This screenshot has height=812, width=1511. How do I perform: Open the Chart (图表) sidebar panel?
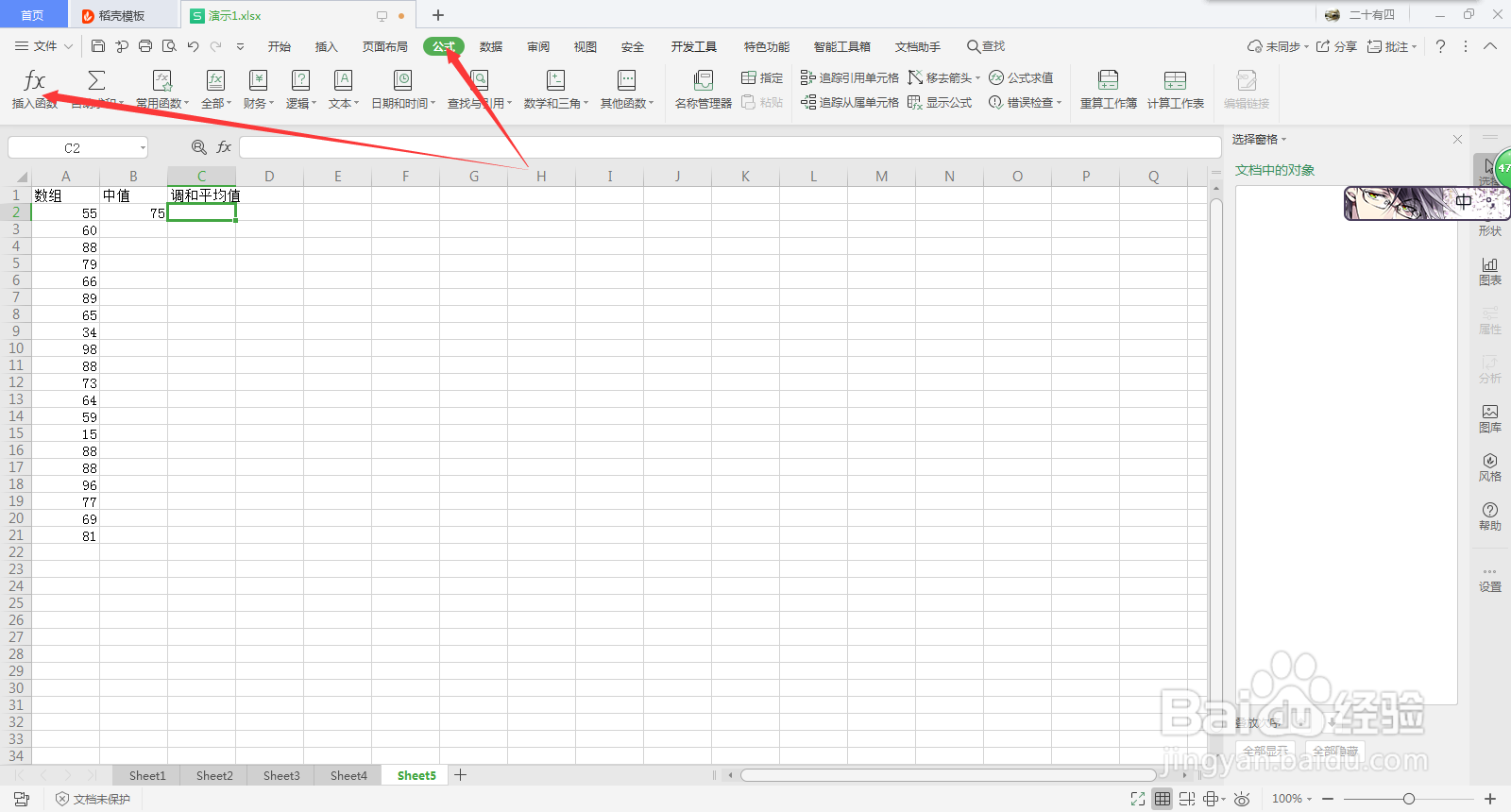pos(1490,271)
